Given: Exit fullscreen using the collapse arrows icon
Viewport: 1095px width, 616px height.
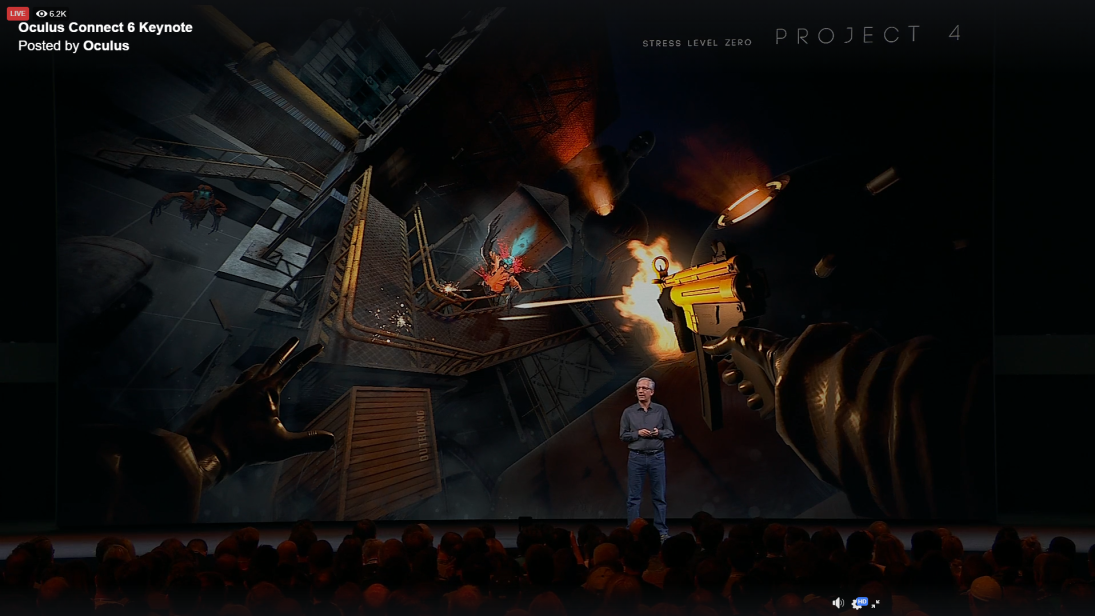Looking at the screenshot, I should tap(876, 603).
